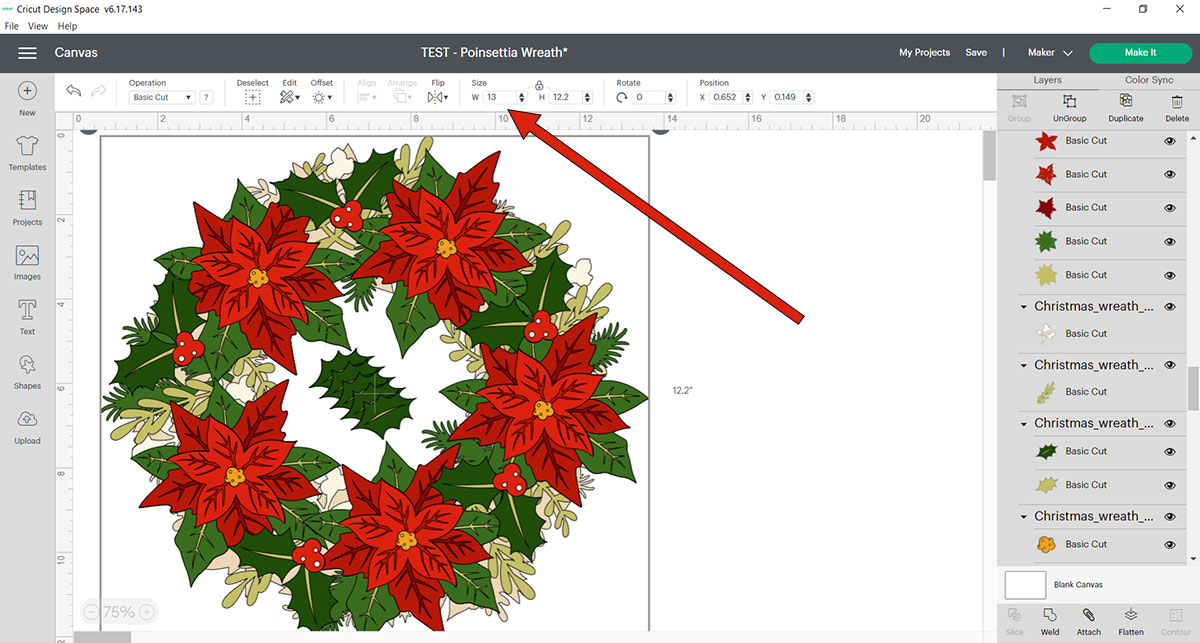Click the Position Y input field

click(x=789, y=98)
